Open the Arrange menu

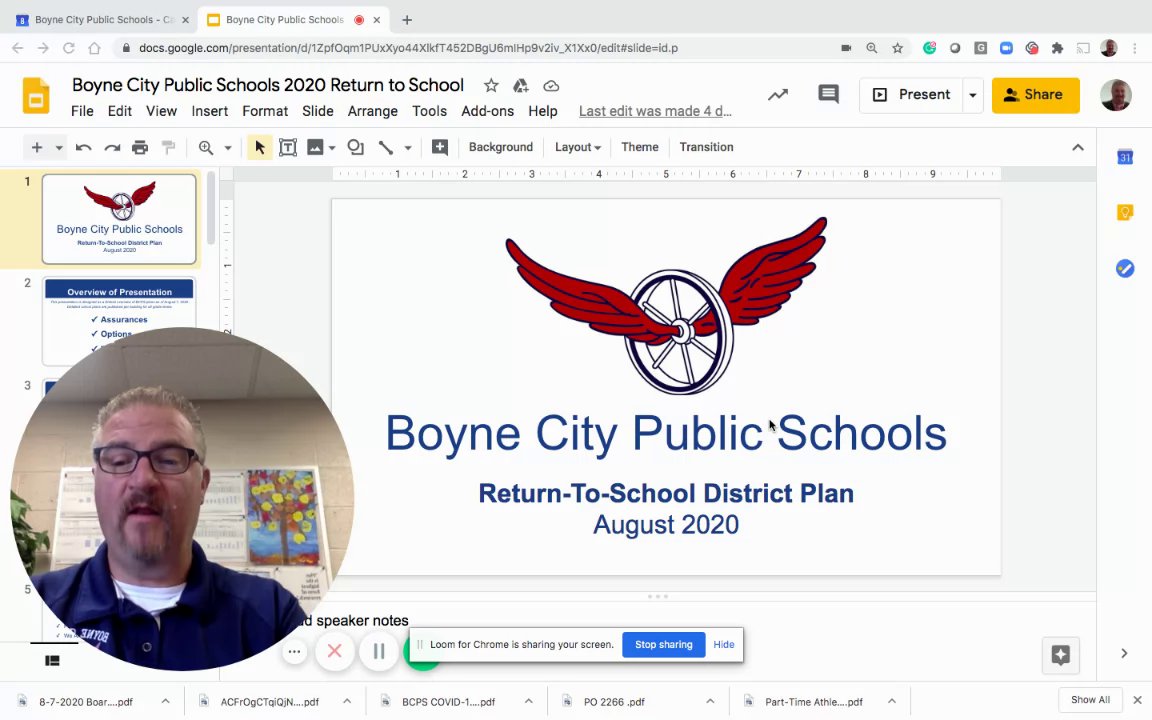click(x=372, y=111)
